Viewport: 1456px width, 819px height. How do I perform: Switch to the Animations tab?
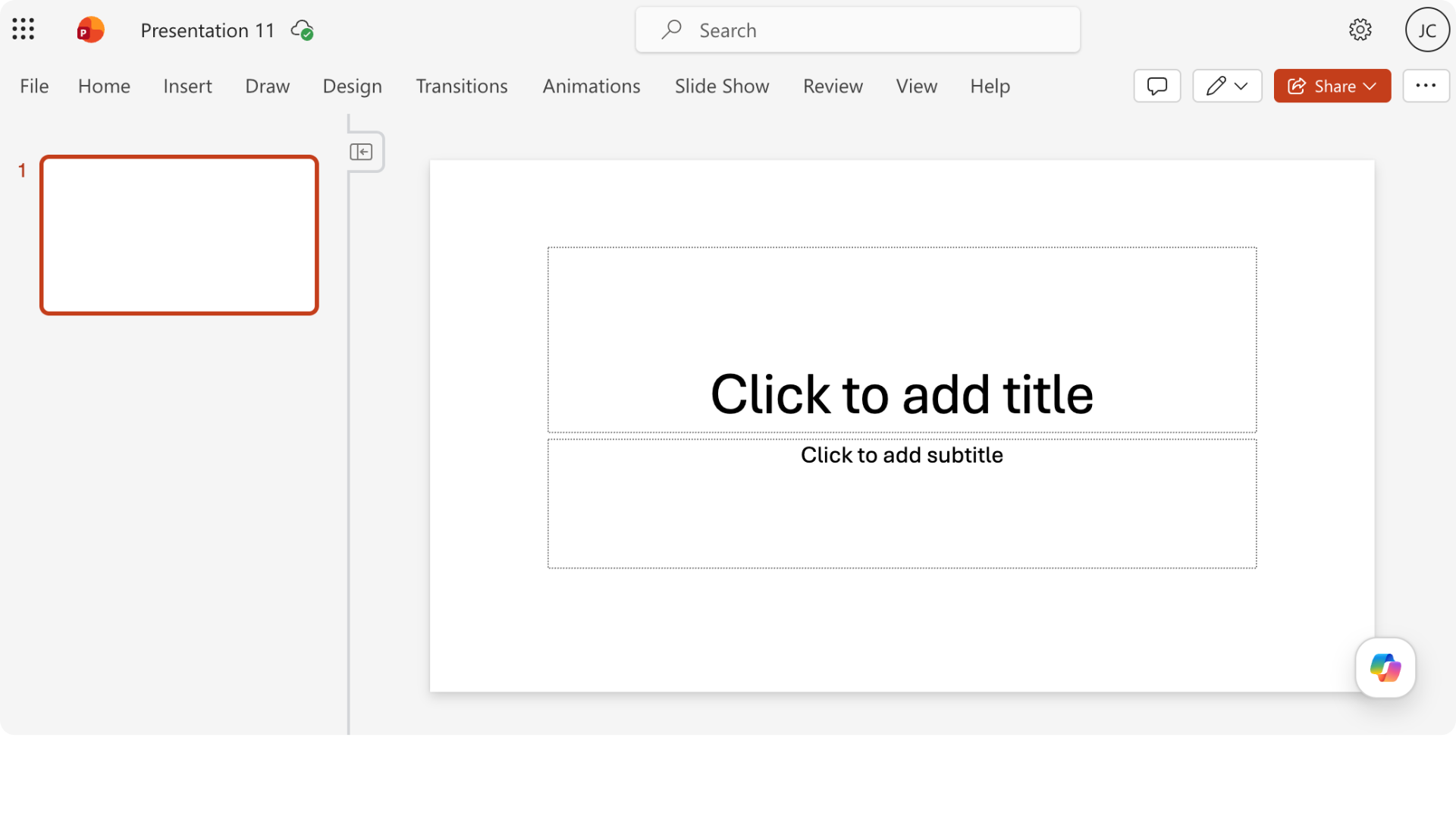pos(591,86)
